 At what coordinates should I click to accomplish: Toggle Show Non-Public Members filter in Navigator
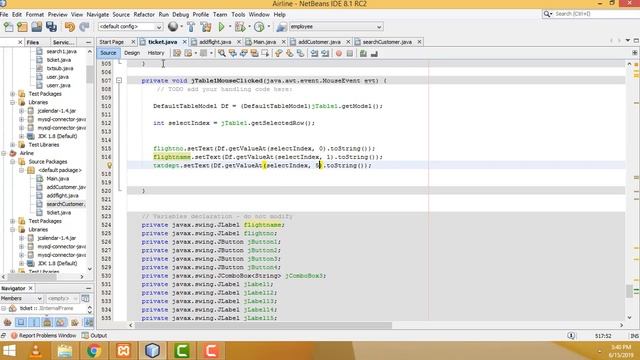click(x=47, y=322)
